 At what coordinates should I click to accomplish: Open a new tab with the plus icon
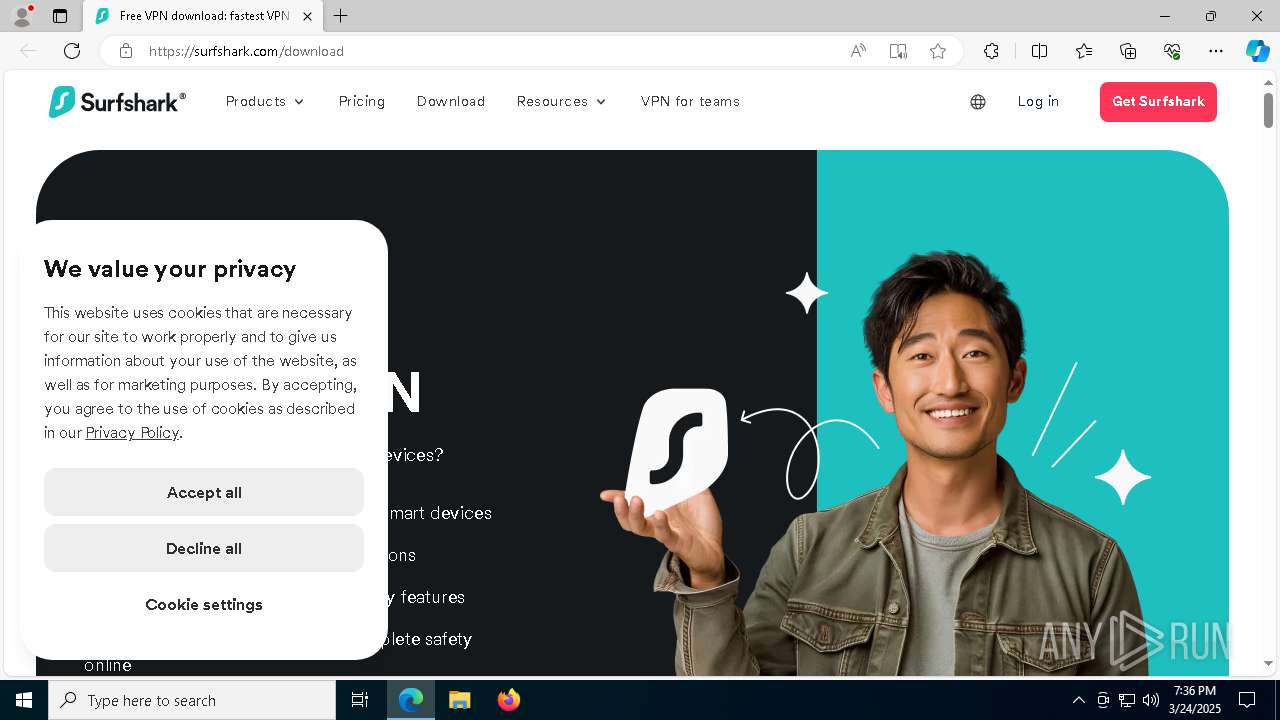coord(341,16)
